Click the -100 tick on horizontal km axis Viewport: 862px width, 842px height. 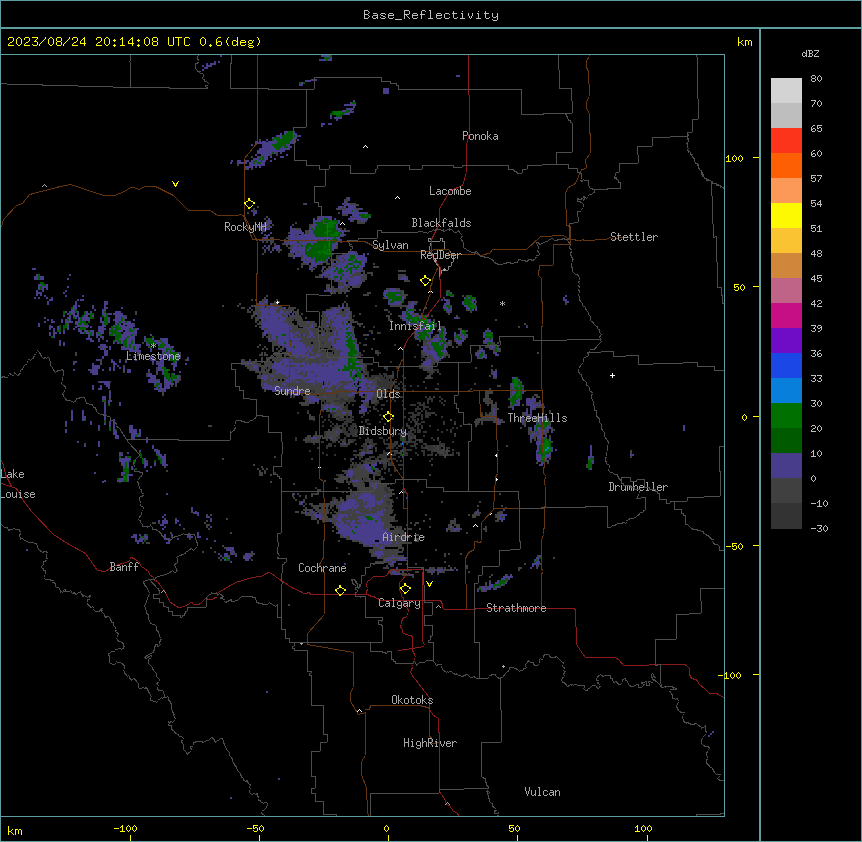pos(125,828)
